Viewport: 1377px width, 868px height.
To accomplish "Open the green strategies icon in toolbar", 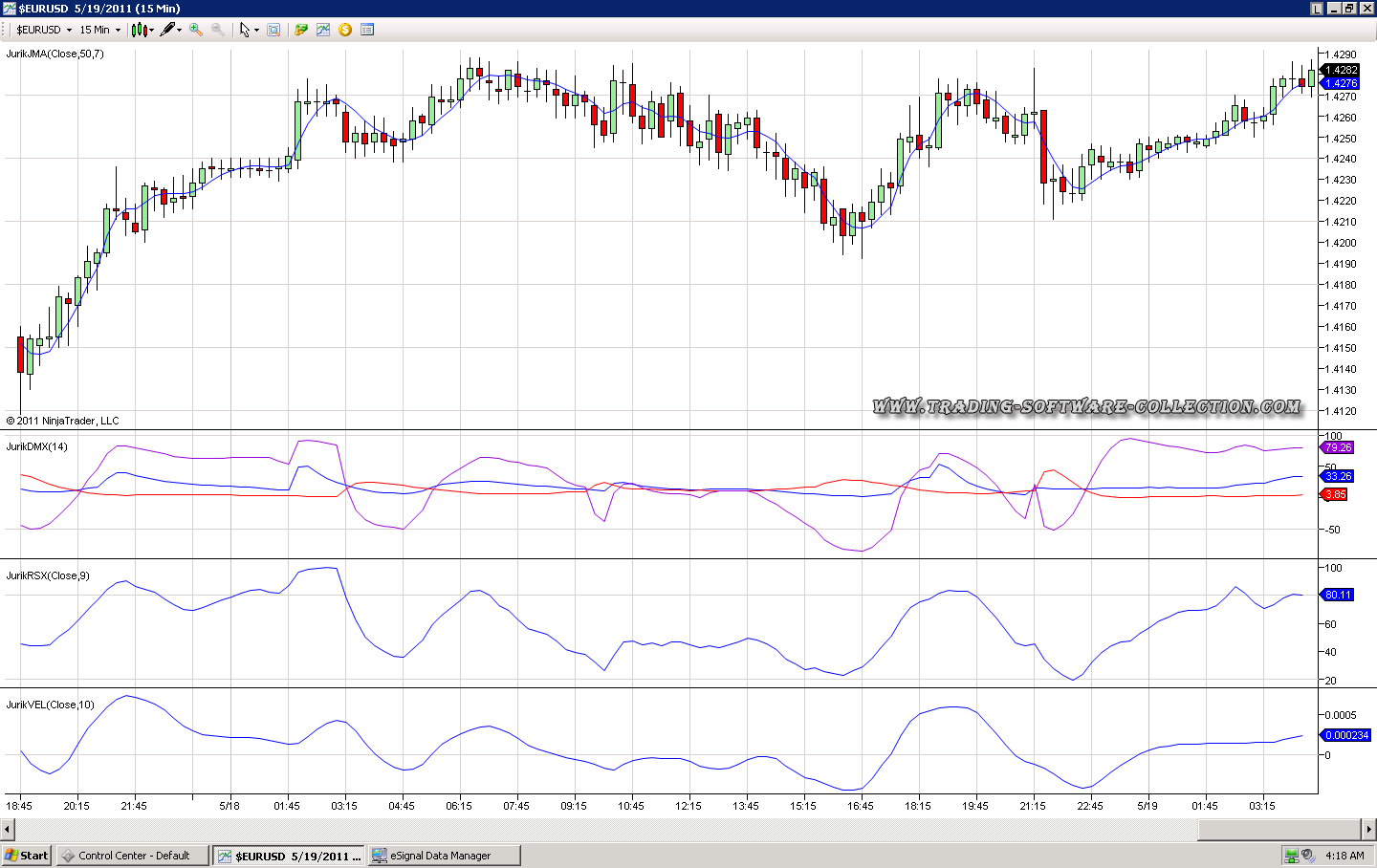I will pos(301,30).
